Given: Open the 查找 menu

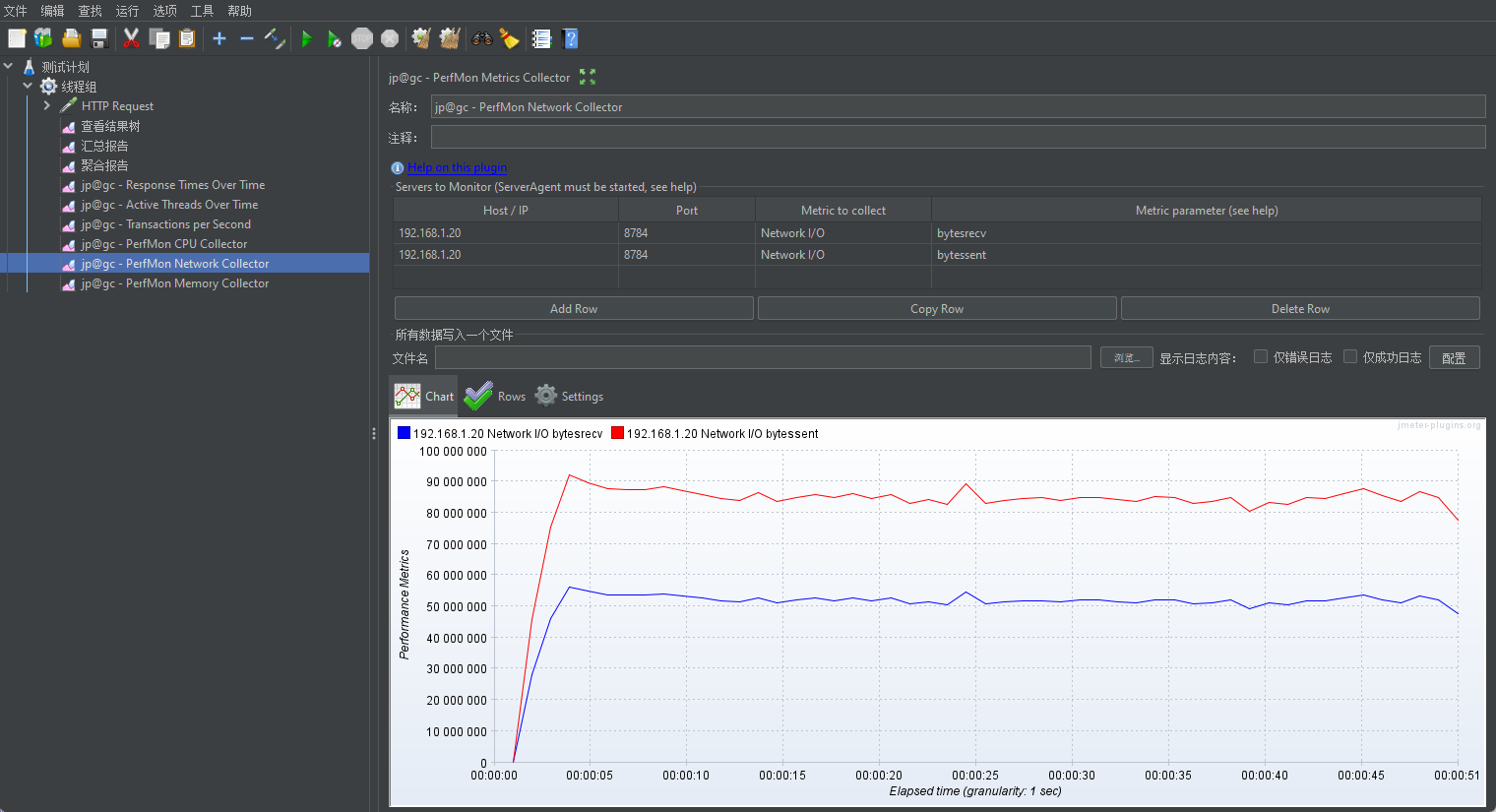Looking at the screenshot, I should click(x=91, y=11).
